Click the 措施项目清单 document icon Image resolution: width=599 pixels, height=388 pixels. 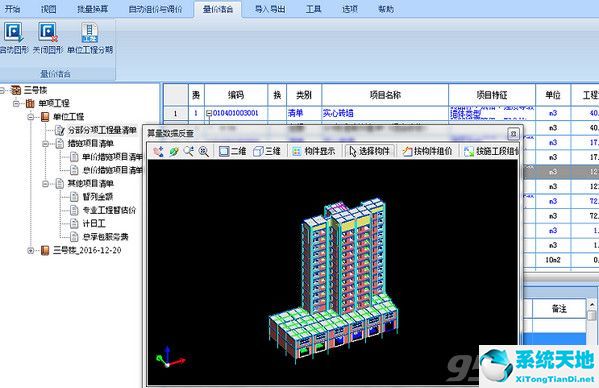click(60, 144)
